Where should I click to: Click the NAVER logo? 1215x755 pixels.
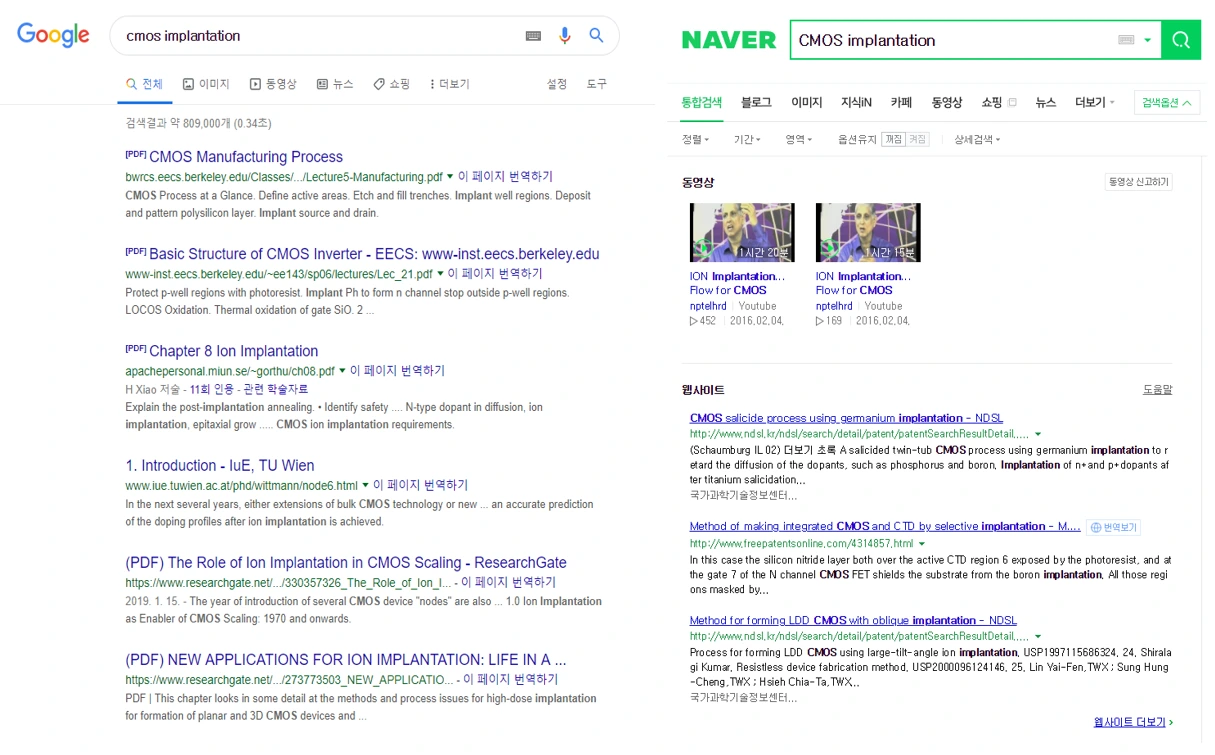point(729,40)
